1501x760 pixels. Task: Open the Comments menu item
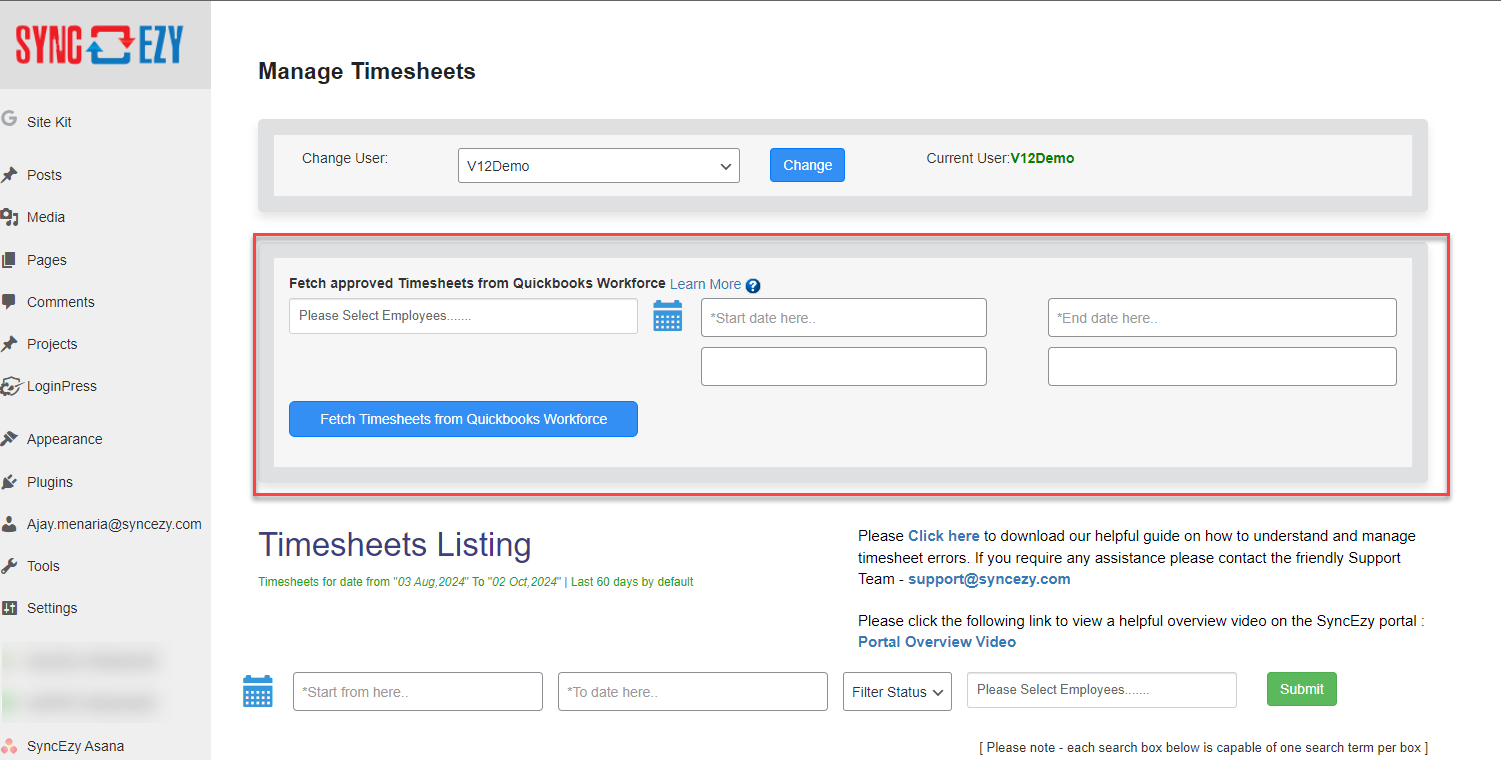pos(61,302)
